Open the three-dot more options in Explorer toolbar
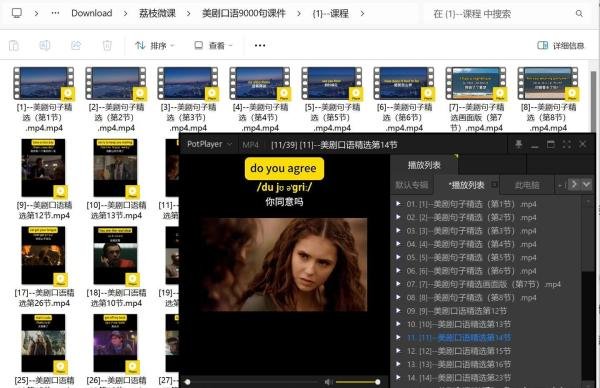600x388 pixels. coord(260,46)
